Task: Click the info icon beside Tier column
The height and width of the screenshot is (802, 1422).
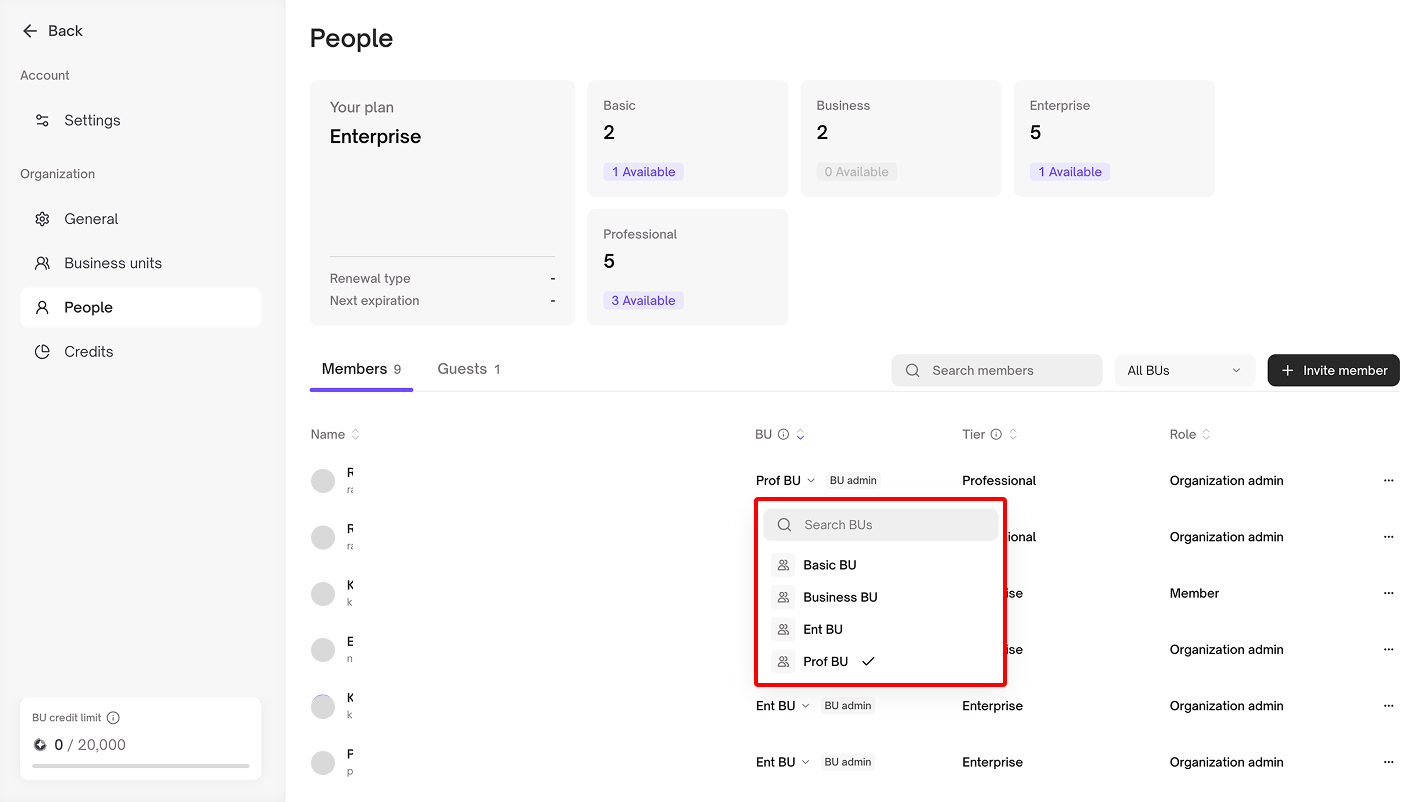Action: [x=996, y=434]
